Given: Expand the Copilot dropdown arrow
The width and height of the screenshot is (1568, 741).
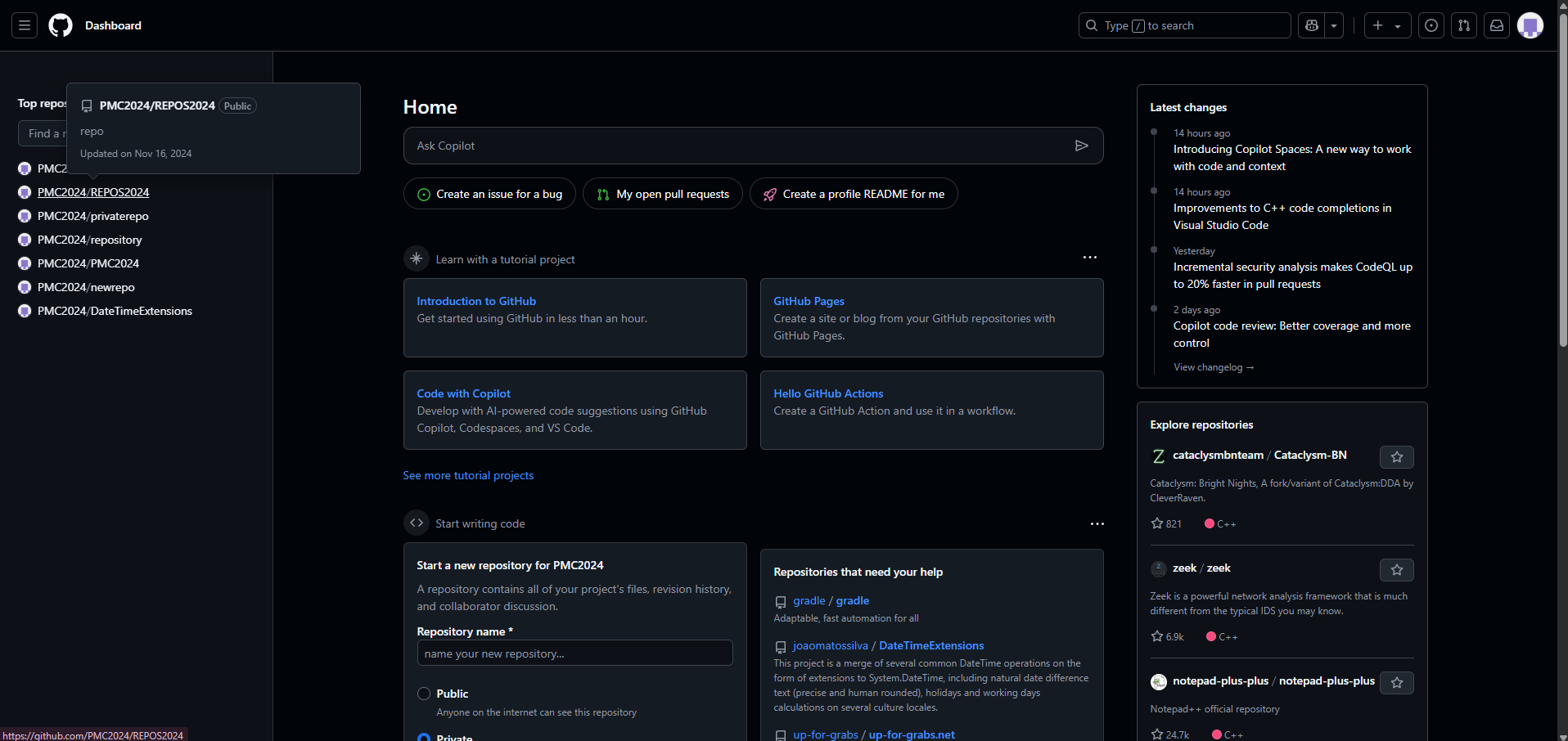Looking at the screenshot, I should pyautogui.click(x=1334, y=25).
